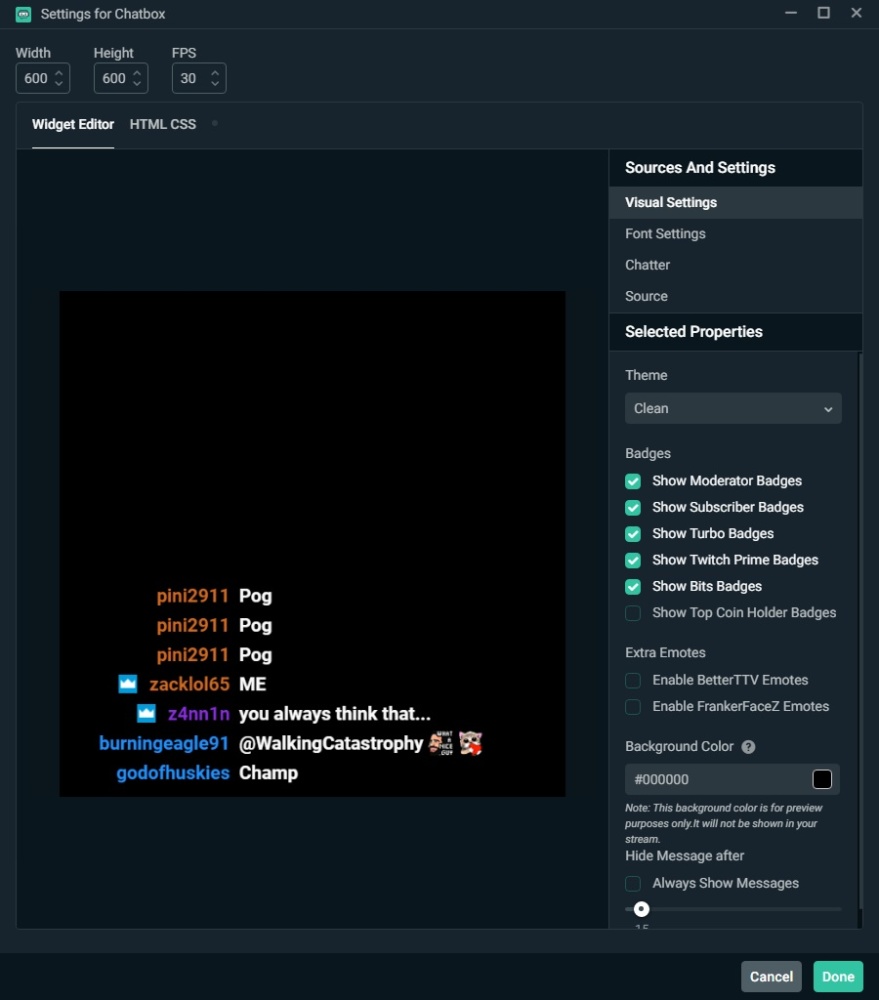879x1000 pixels.
Task: Click username z4nn1n in preview
Action: pos(199,714)
